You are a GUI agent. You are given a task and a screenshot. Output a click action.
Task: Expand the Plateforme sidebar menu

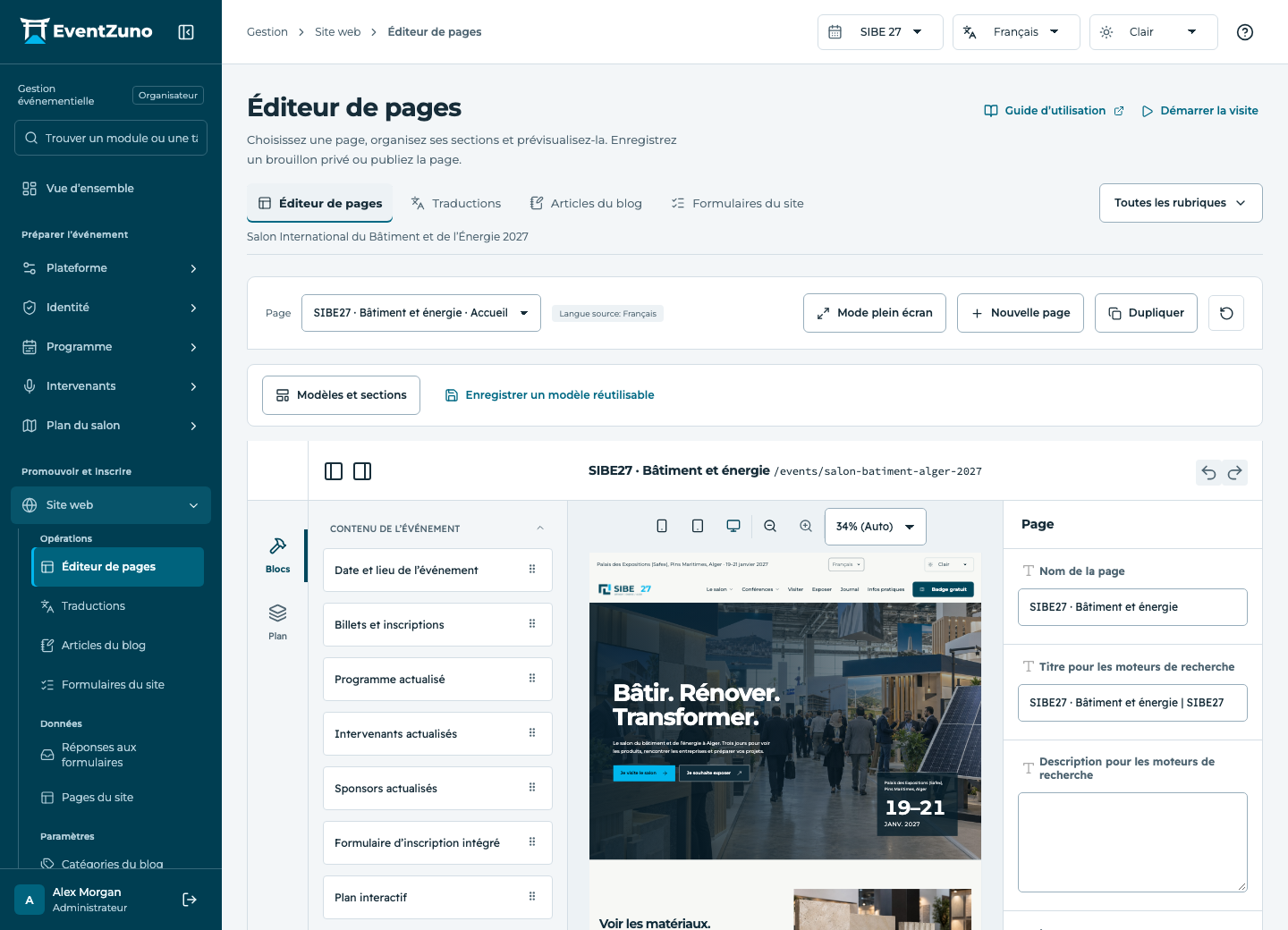click(x=111, y=268)
